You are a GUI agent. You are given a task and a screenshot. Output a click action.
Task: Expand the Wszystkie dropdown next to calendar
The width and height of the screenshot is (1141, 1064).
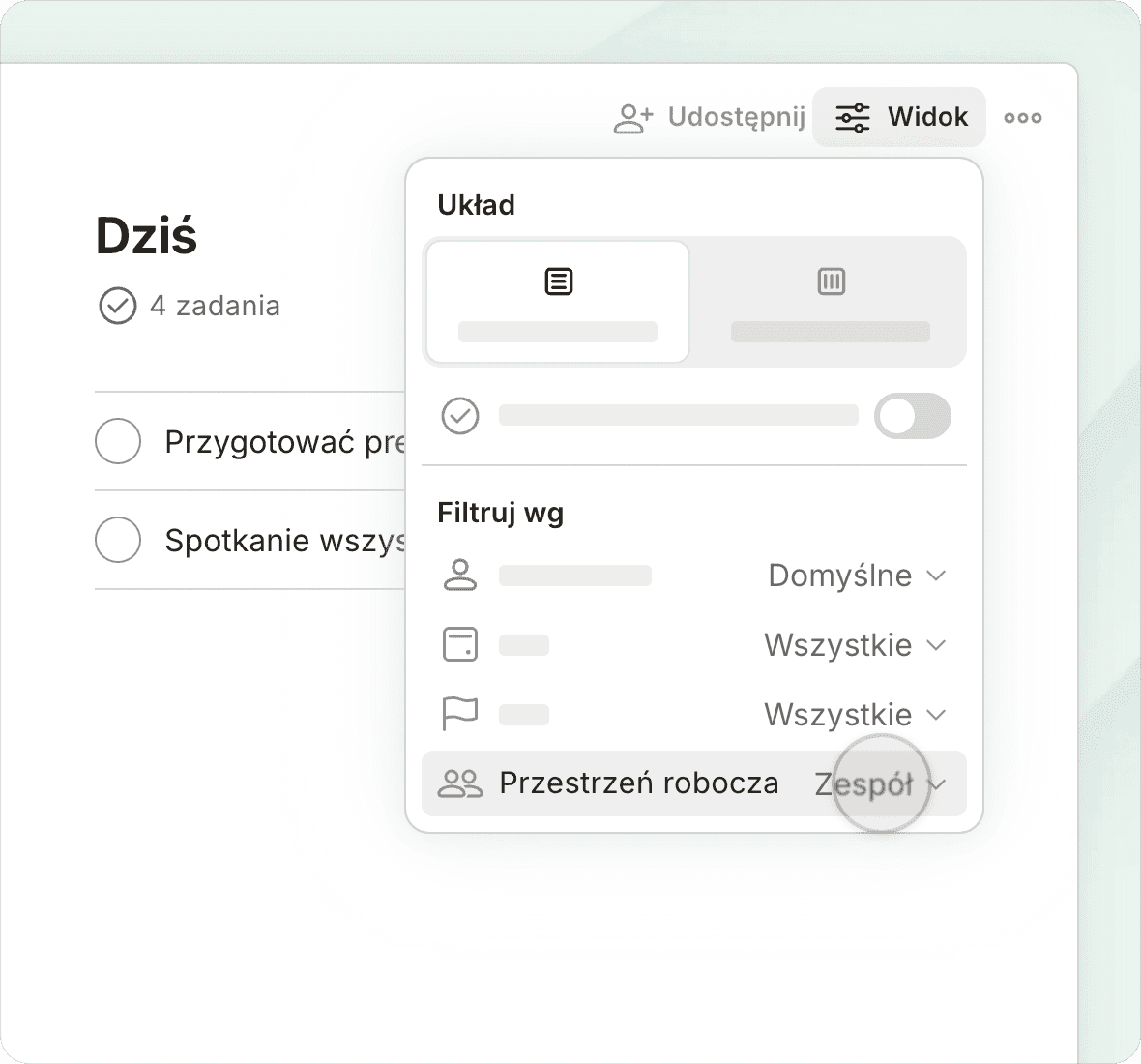coord(854,645)
